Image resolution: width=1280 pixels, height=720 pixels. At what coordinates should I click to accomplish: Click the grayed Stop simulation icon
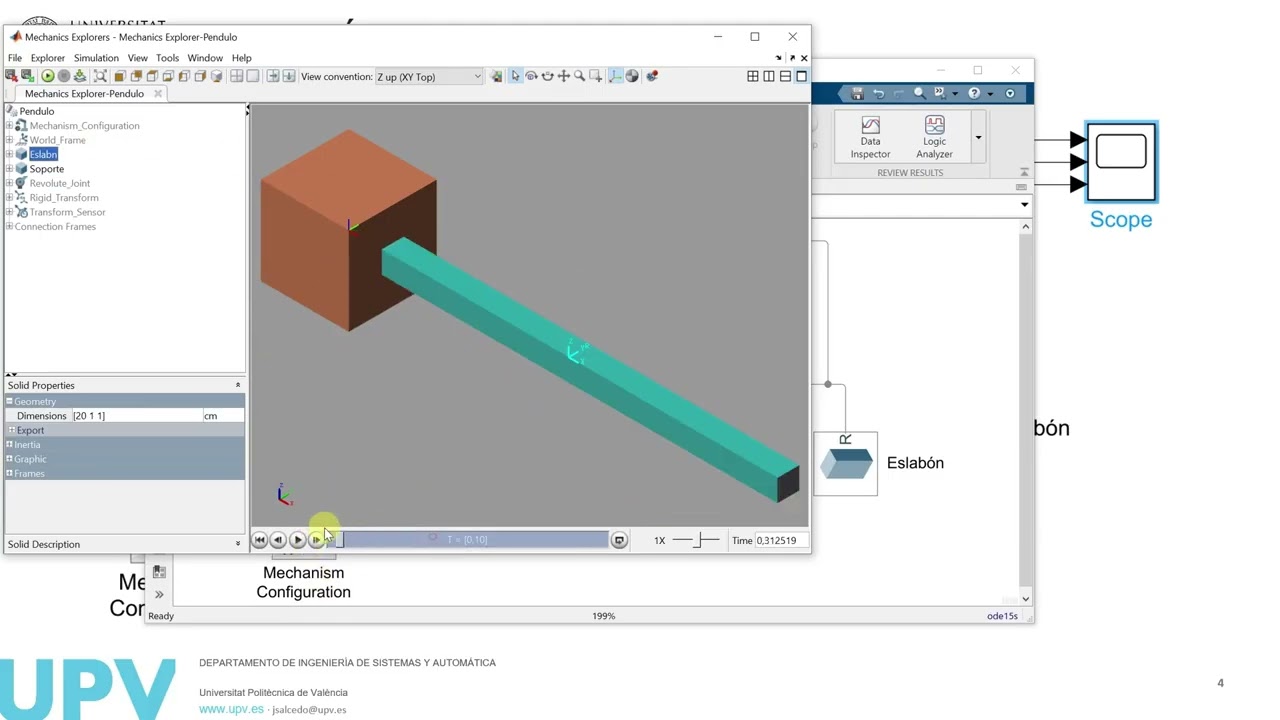click(64, 76)
